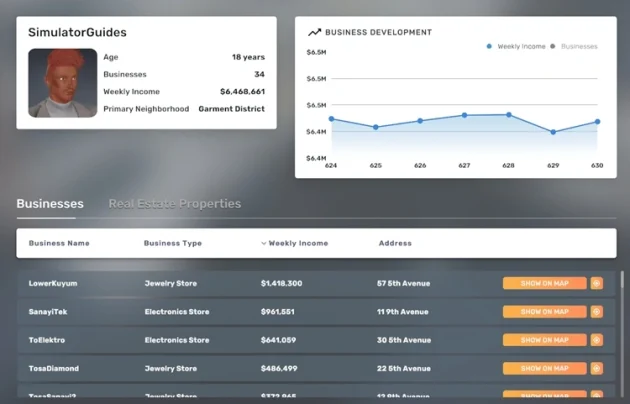
Task: Click the target icon in the ToElektro row
Action: click(597, 340)
